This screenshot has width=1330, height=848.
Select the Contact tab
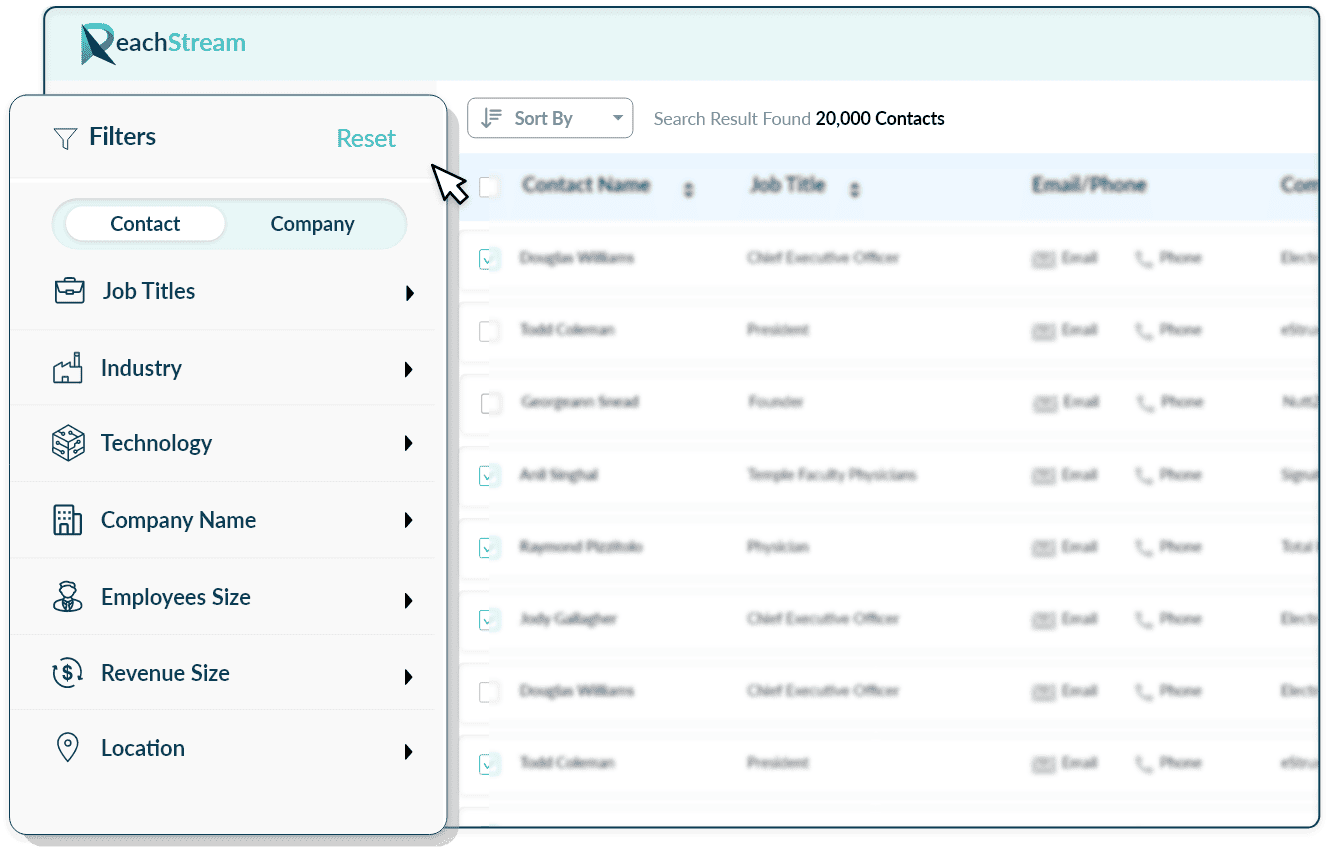(x=145, y=224)
